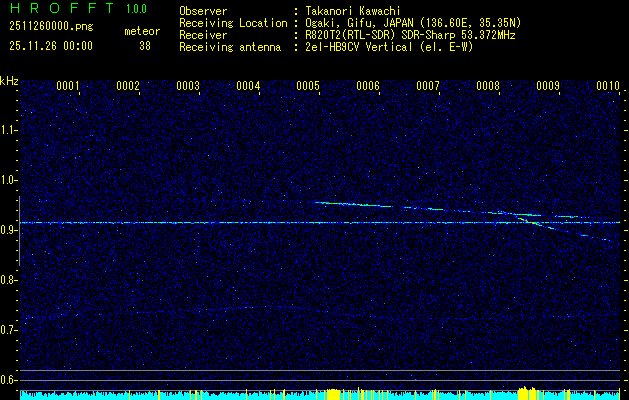
Task: Click time marker 0008
Action: pyautogui.click(x=488, y=85)
